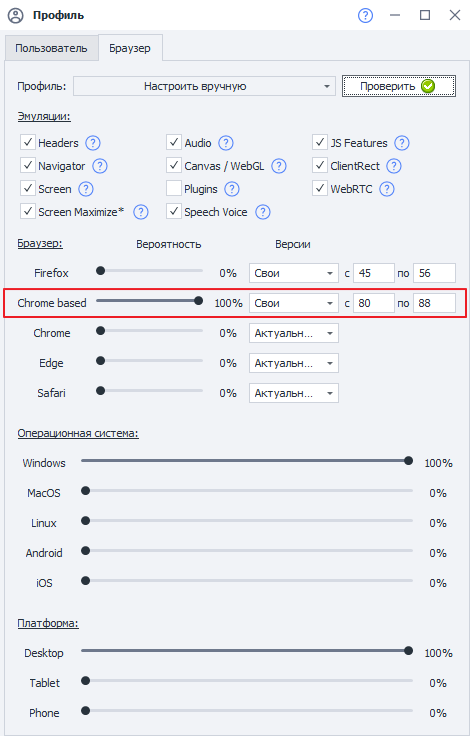Uncheck the Navigator emulation checkbox
Screen dimensions: 470x736
point(28,166)
